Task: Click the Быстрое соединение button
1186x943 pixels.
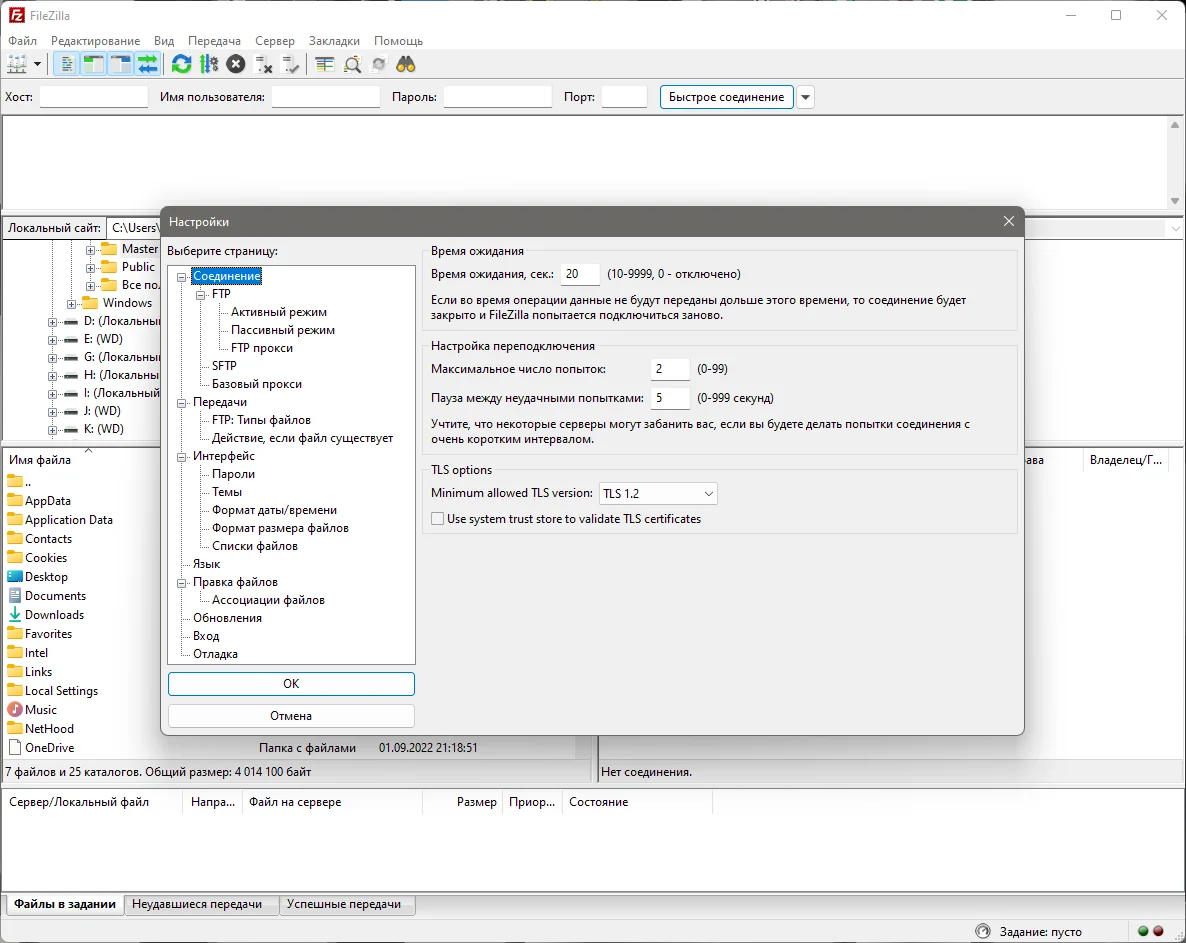Action: coord(727,97)
